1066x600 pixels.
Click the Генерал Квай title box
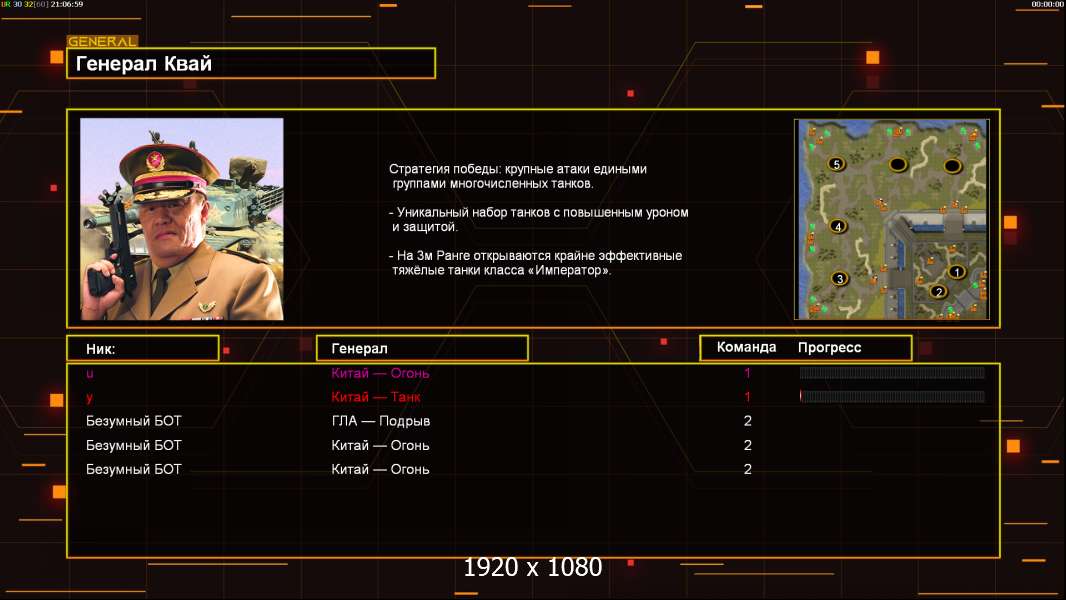point(251,63)
